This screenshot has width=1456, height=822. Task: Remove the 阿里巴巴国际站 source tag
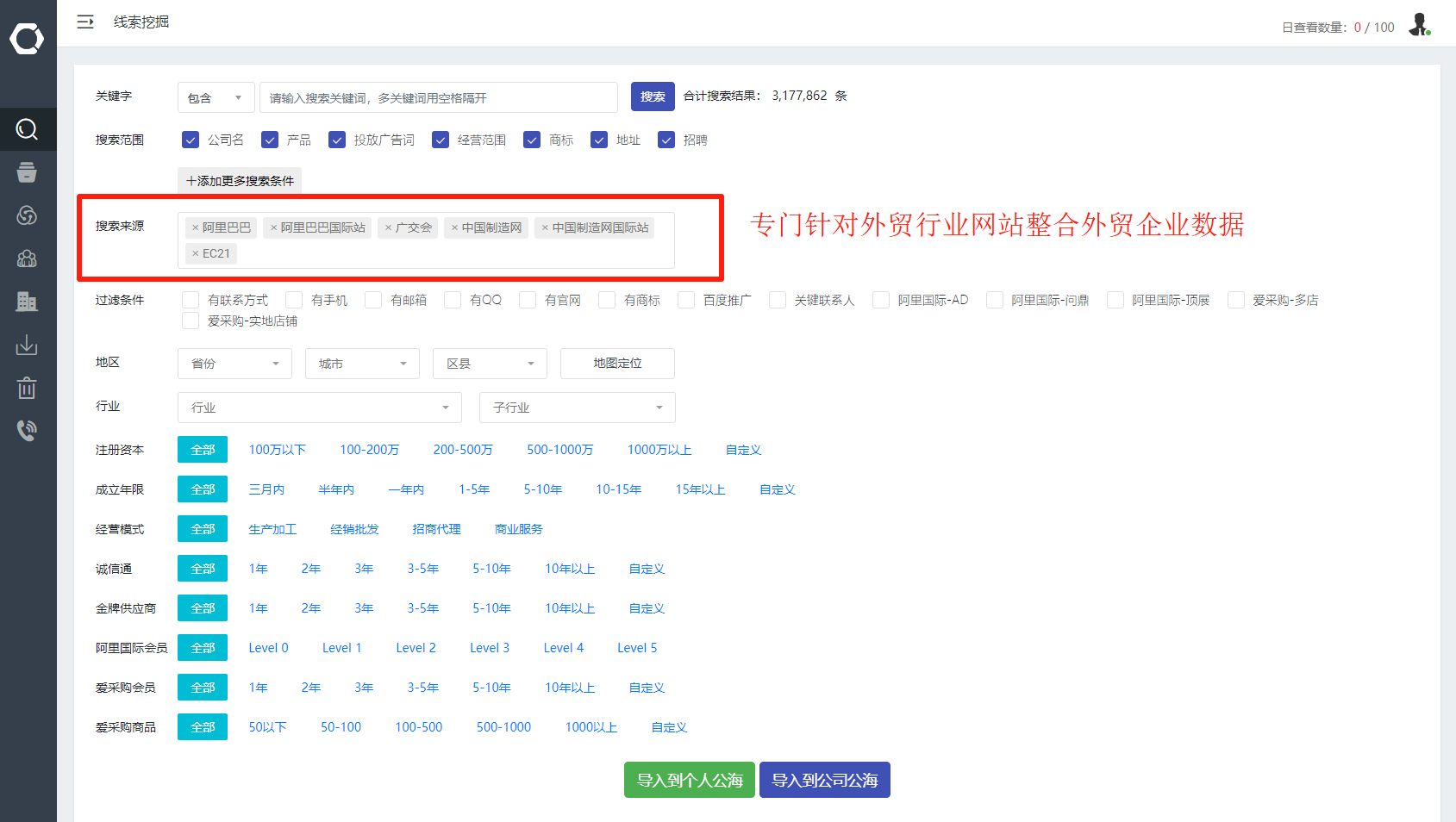point(274,227)
